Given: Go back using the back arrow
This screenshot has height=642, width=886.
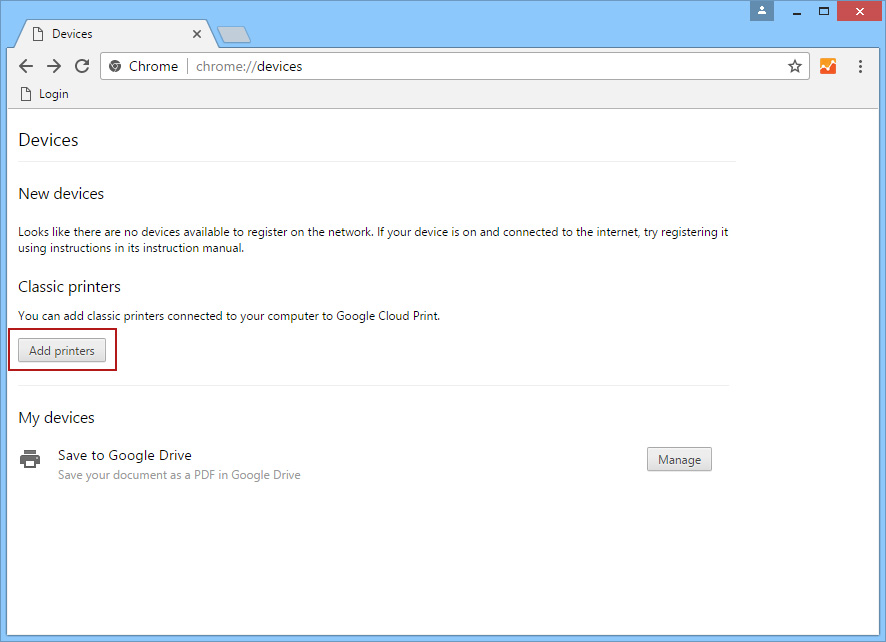Looking at the screenshot, I should point(26,66).
